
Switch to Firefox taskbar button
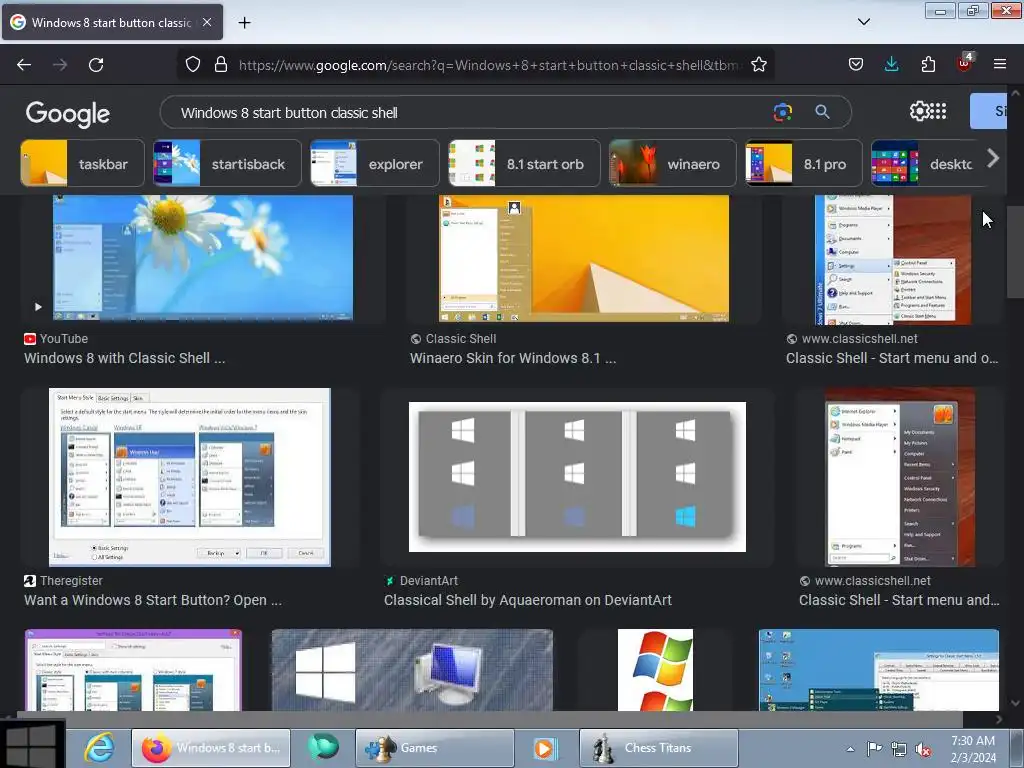click(x=210, y=748)
